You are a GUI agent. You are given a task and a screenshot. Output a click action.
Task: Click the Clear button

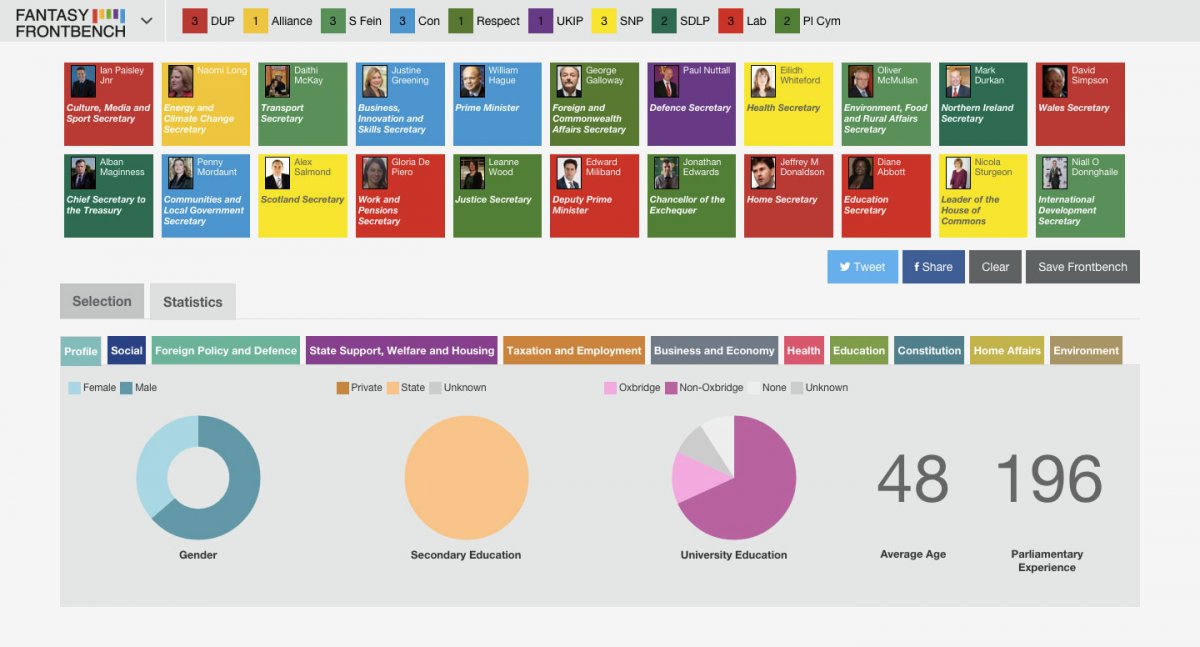(x=995, y=267)
